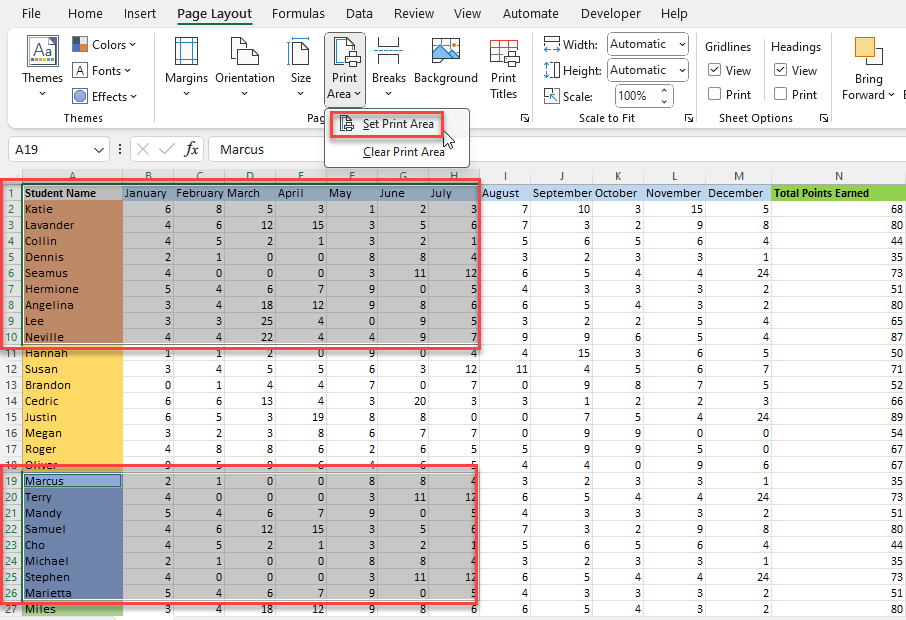This screenshot has width=906, height=620.
Task: Enable Headings Print checkbox
Action: point(781,94)
